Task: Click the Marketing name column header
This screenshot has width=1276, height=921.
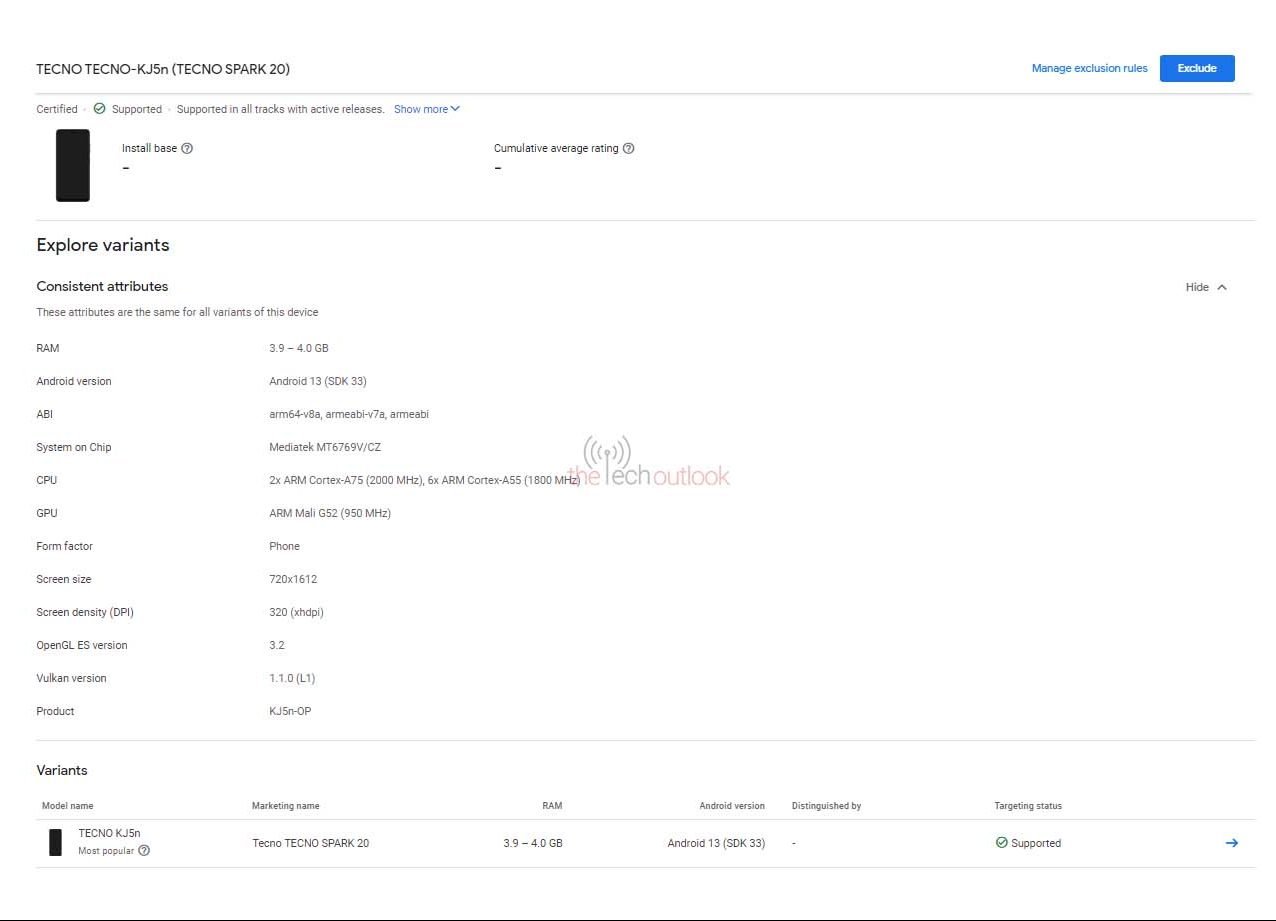Action: pyautogui.click(x=286, y=806)
